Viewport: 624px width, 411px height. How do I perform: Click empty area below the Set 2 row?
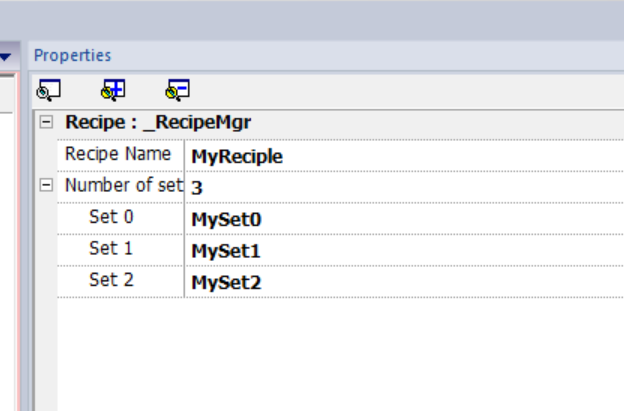340,354
